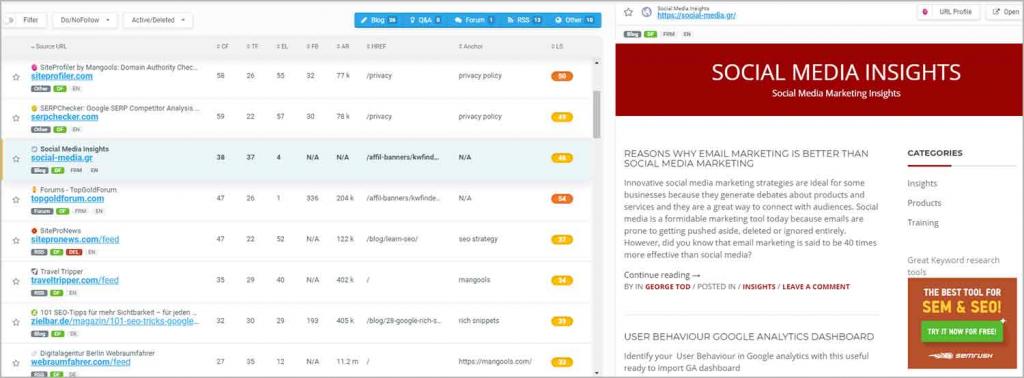This screenshot has height=378, width=1024.
Task: Star the traveltripper.com/feed row
Action: click(16, 281)
